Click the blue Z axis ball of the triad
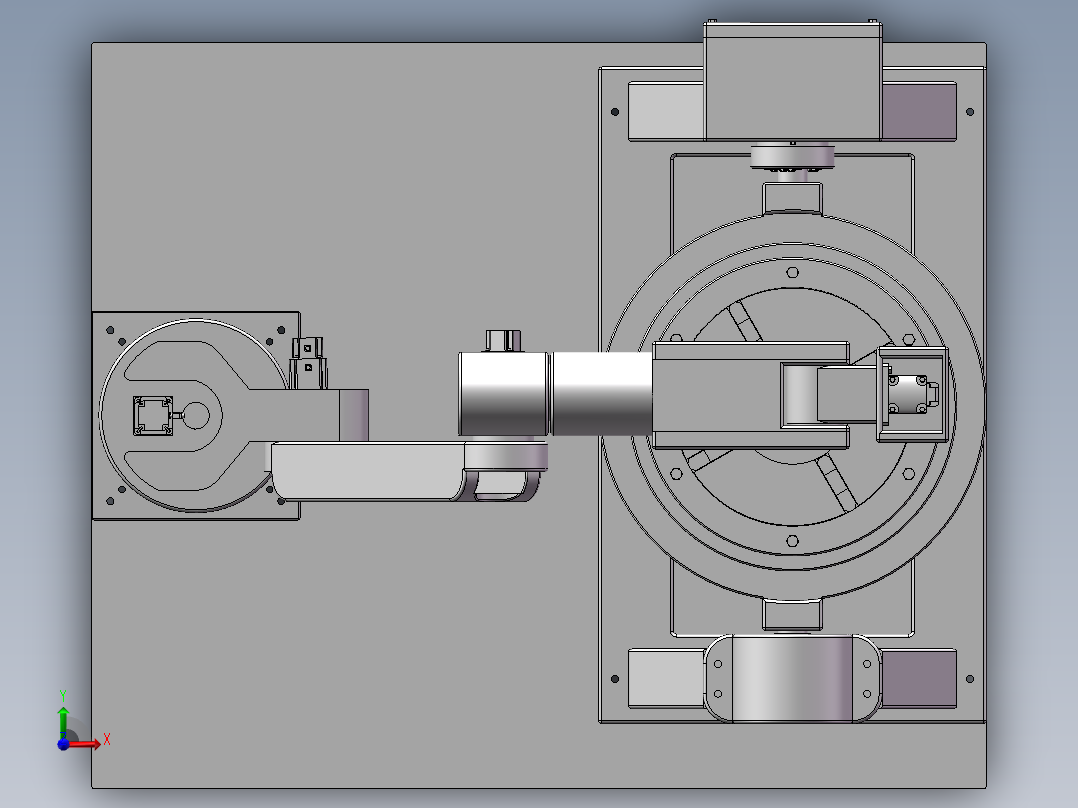 (63, 744)
